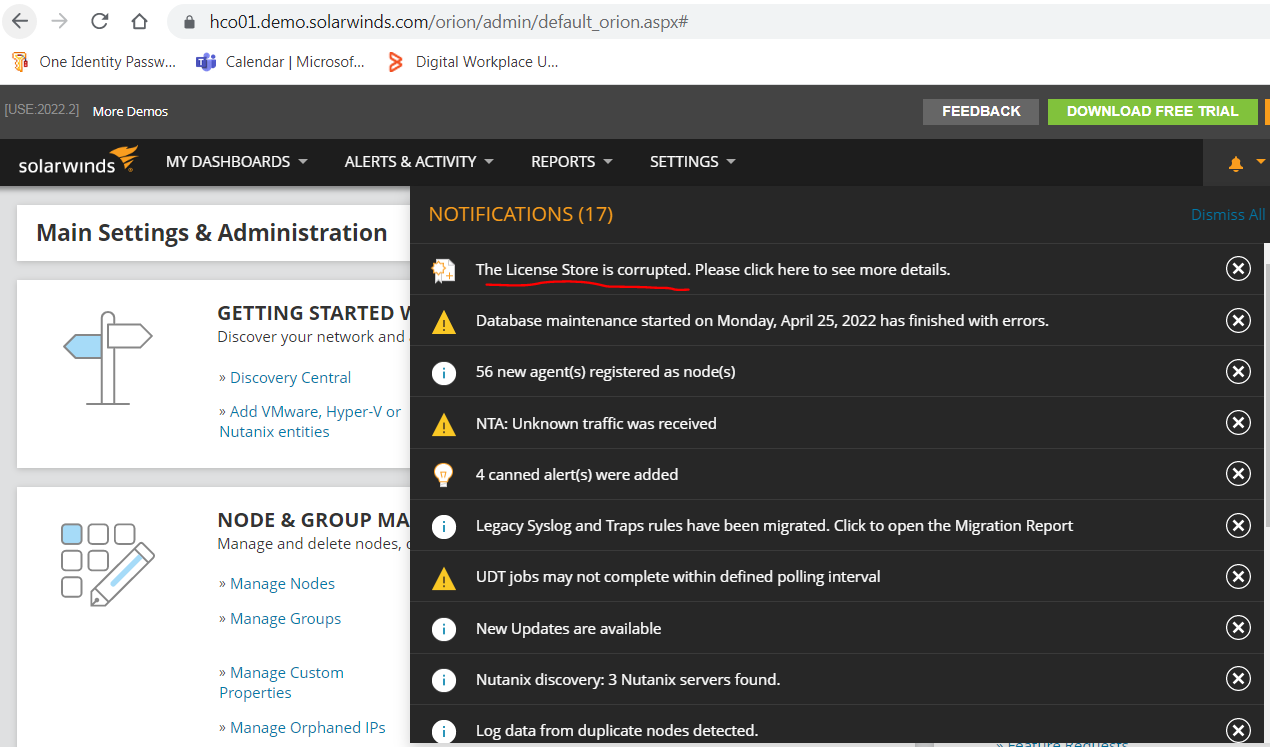Click the New Updates info icon
The image size is (1270, 747).
point(443,629)
